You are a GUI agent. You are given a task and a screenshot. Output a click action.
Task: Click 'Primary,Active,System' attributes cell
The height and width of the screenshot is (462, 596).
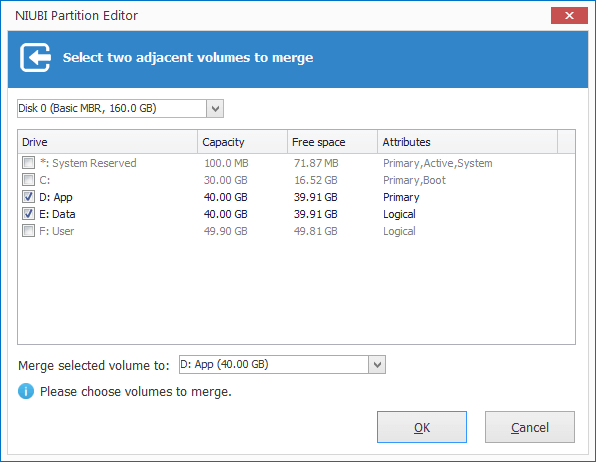(x=438, y=163)
